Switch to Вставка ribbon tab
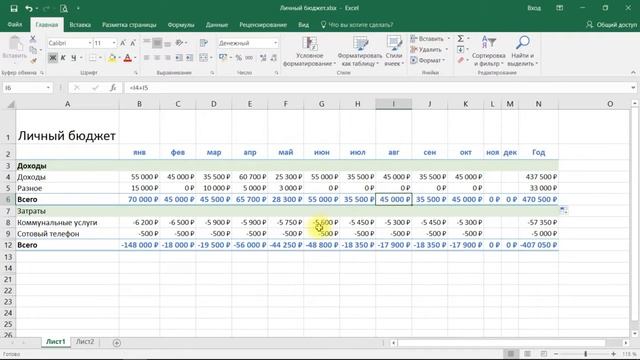Image resolution: width=640 pixels, height=360 pixels. [x=80, y=25]
